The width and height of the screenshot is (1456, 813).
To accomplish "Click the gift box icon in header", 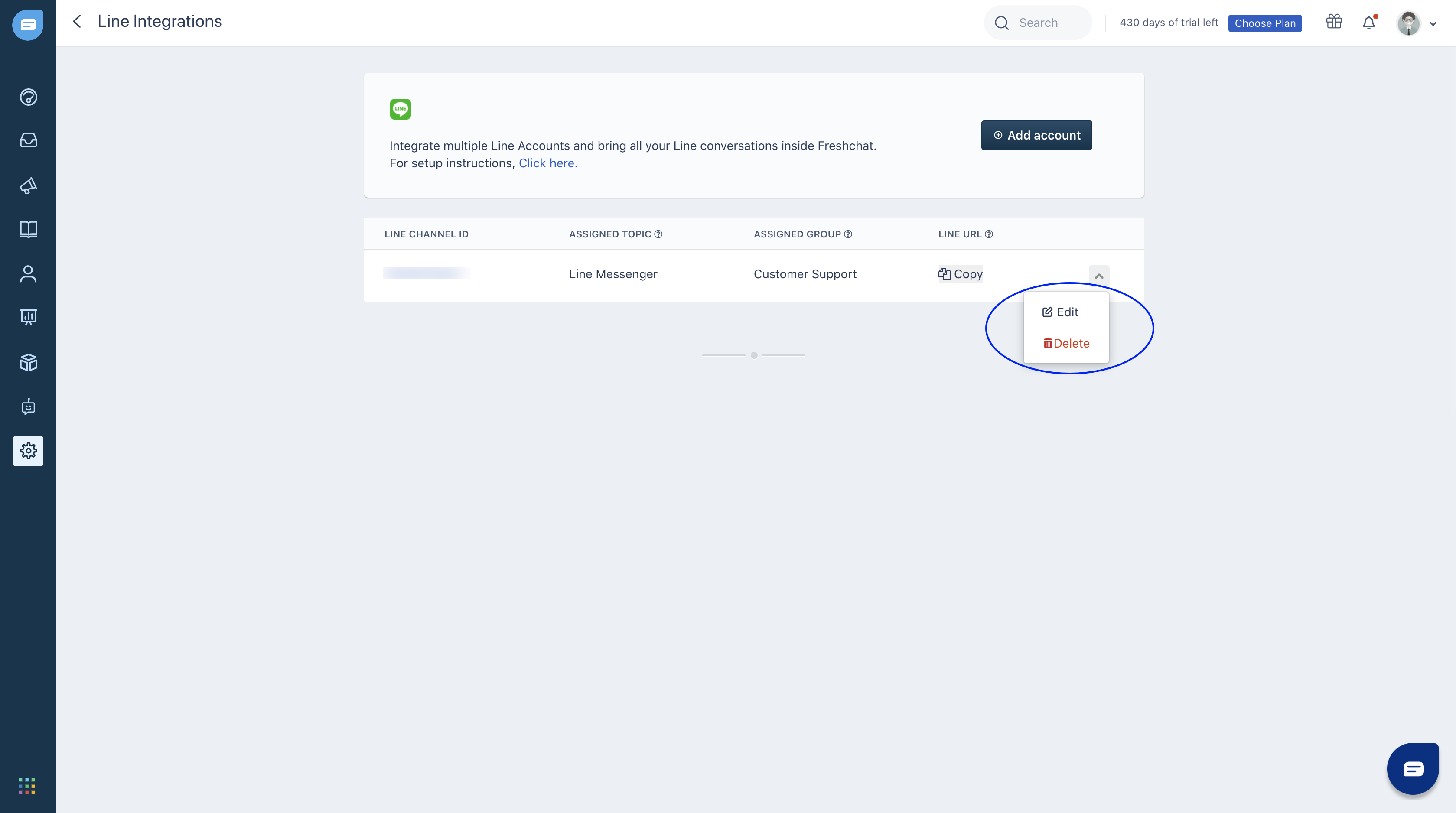I will 1334,22.
